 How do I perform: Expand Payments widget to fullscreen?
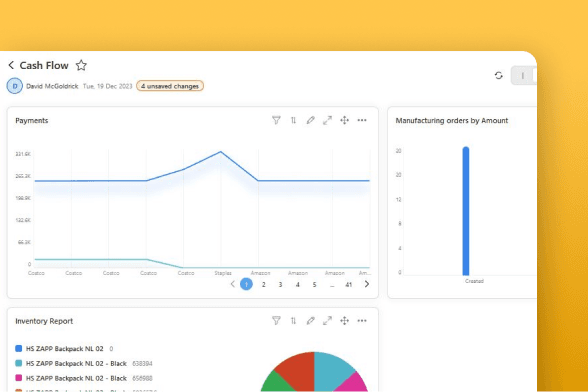327,120
